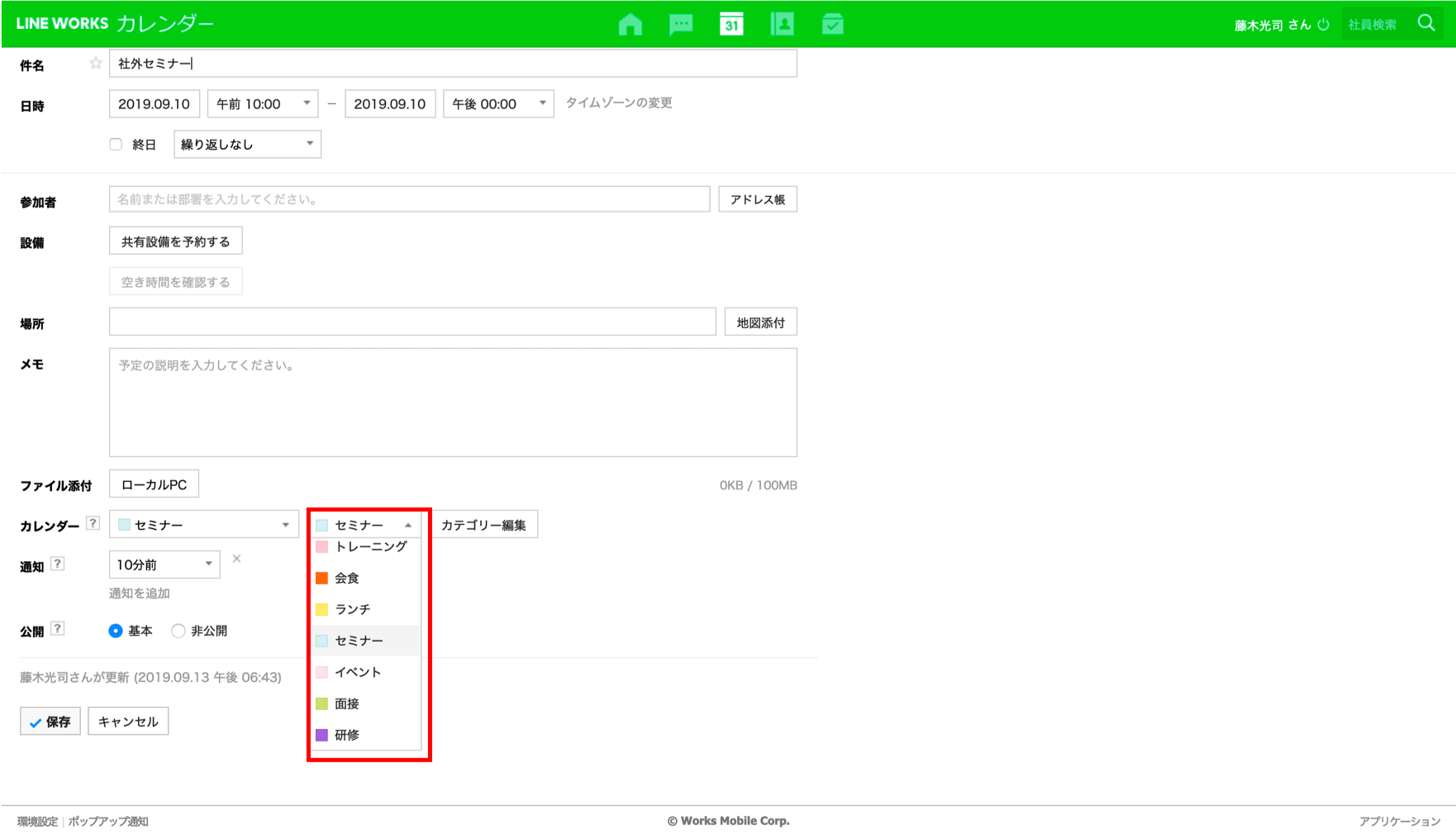Enable the 終日 all-day checkbox
Image resolution: width=1456 pixels, height=835 pixels.
(x=116, y=145)
